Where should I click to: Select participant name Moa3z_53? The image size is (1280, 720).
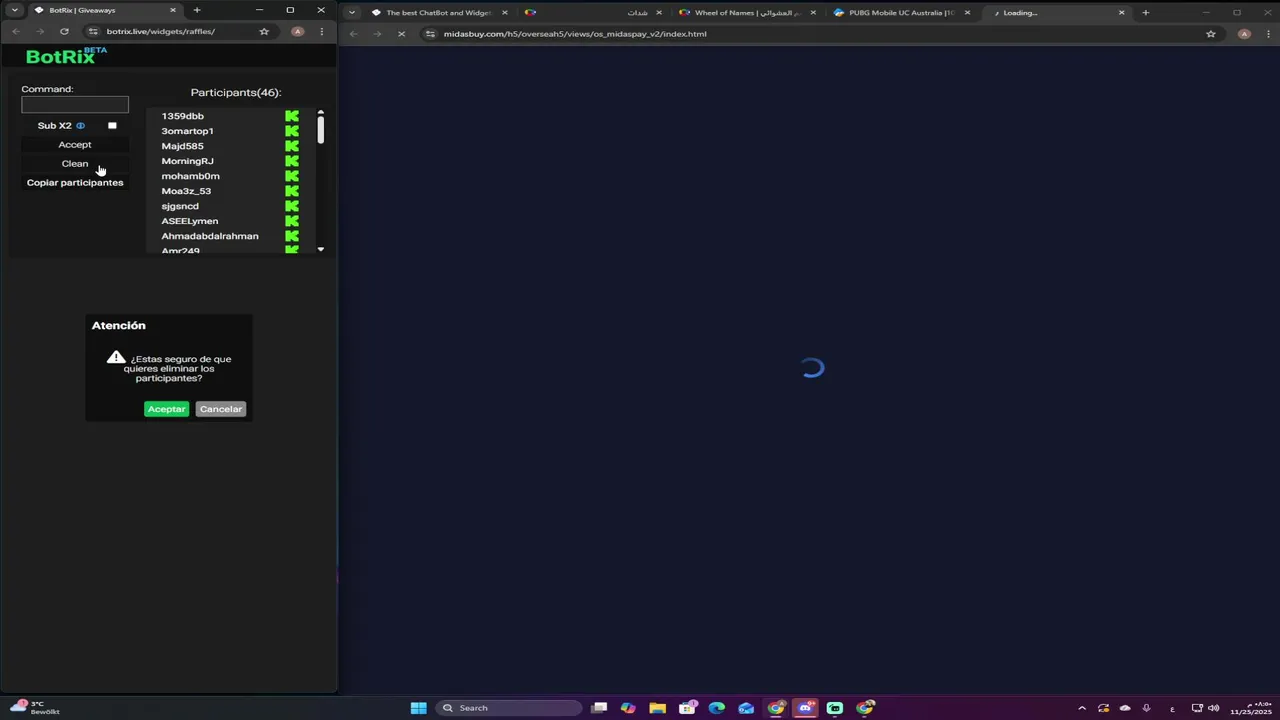[x=186, y=191]
